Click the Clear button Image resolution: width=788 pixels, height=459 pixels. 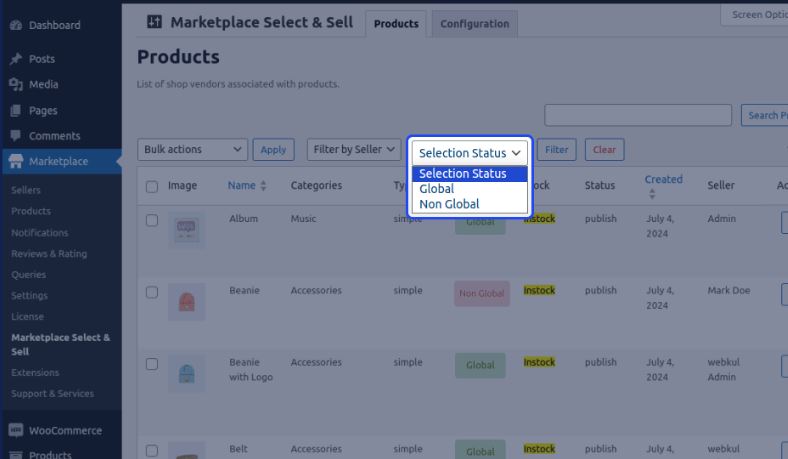[604, 149]
